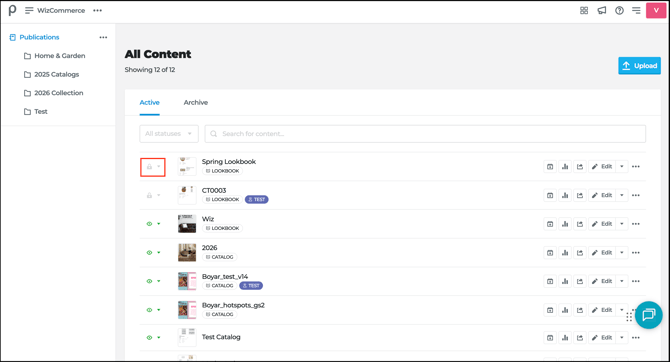
Task: Open the apps grid icon in header
Action: (x=584, y=10)
